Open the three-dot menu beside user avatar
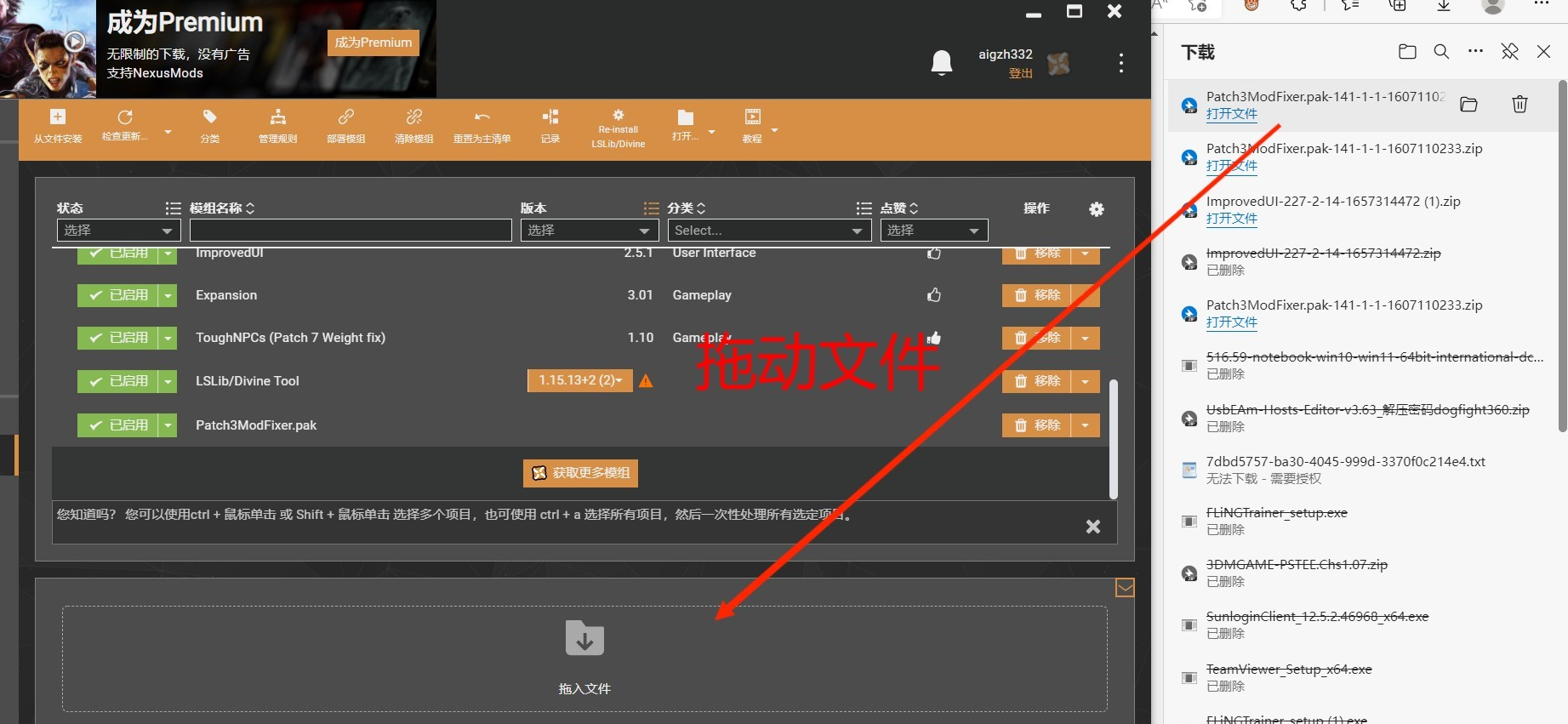 click(1121, 63)
